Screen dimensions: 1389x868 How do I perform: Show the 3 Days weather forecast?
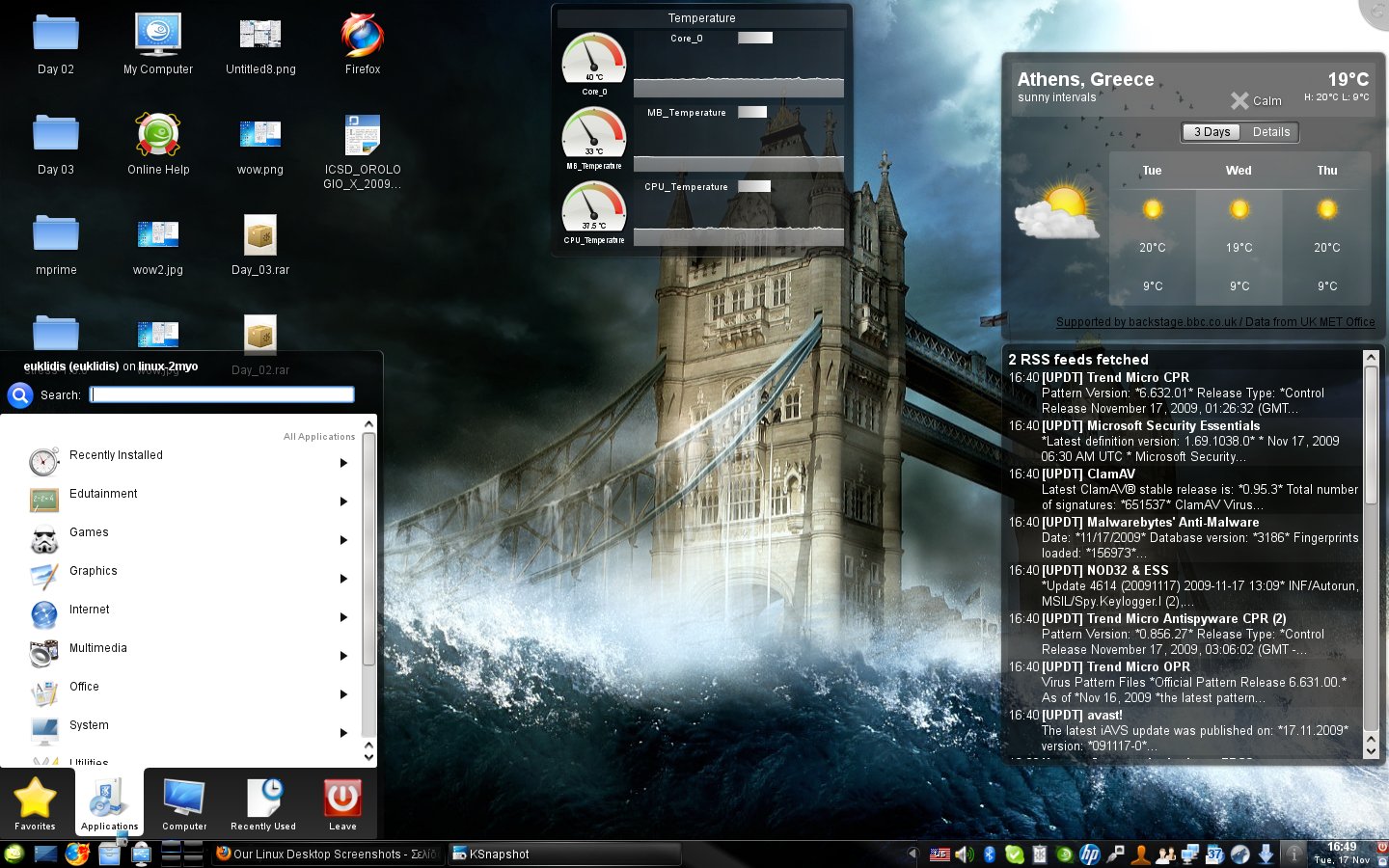pos(1212,132)
